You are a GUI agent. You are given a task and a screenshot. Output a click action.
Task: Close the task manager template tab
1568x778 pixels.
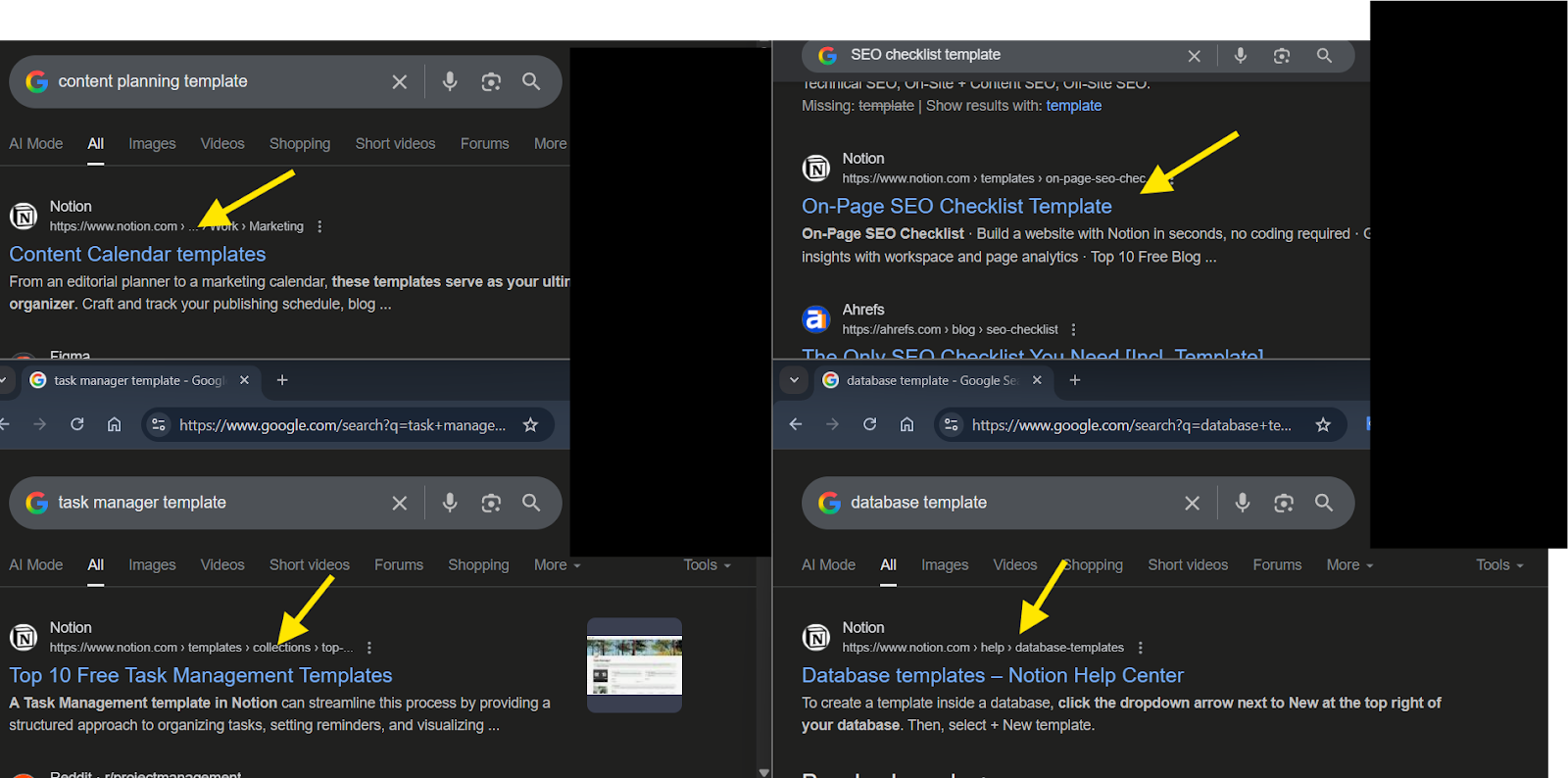[244, 380]
